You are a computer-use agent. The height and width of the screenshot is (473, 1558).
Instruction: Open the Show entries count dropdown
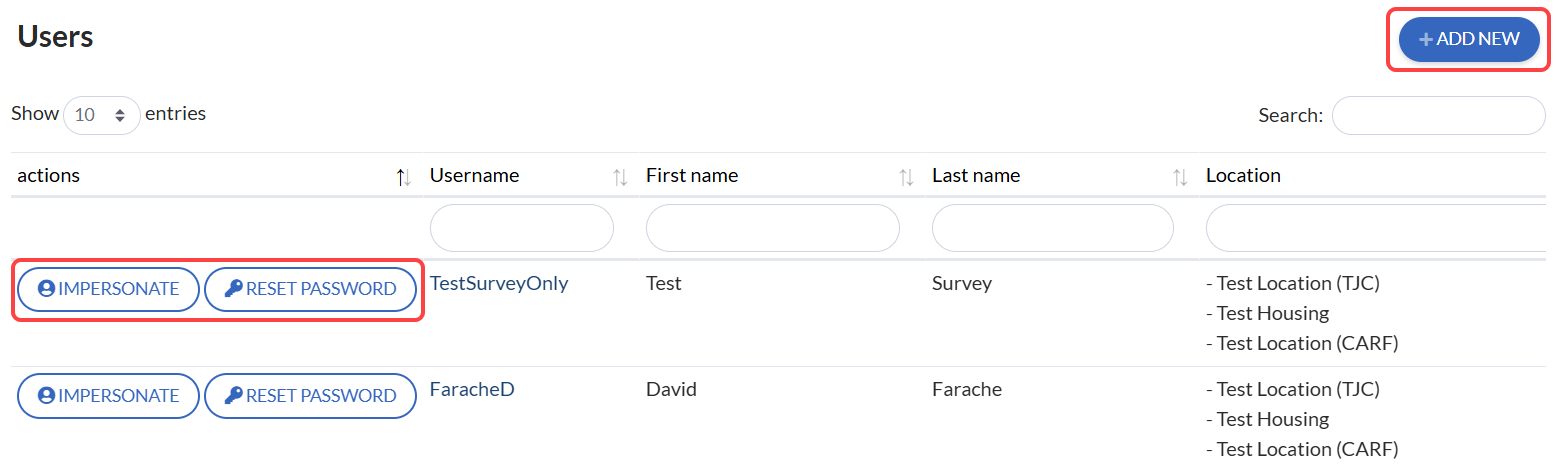tap(102, 115)
